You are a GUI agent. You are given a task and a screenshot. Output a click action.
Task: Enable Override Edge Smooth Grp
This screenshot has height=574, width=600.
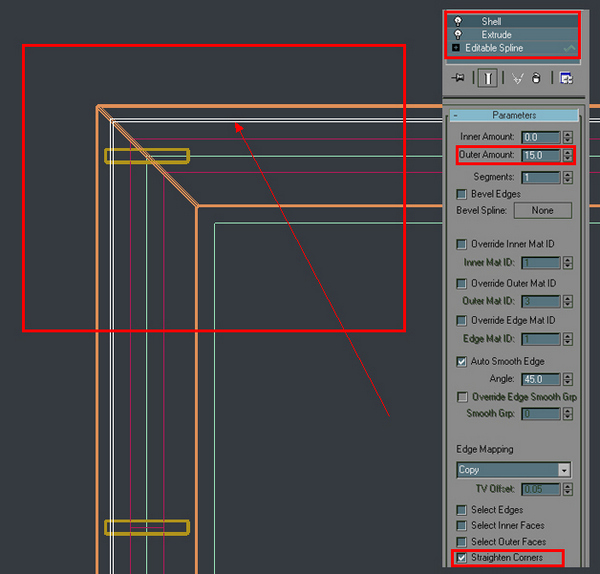[462, 397]
